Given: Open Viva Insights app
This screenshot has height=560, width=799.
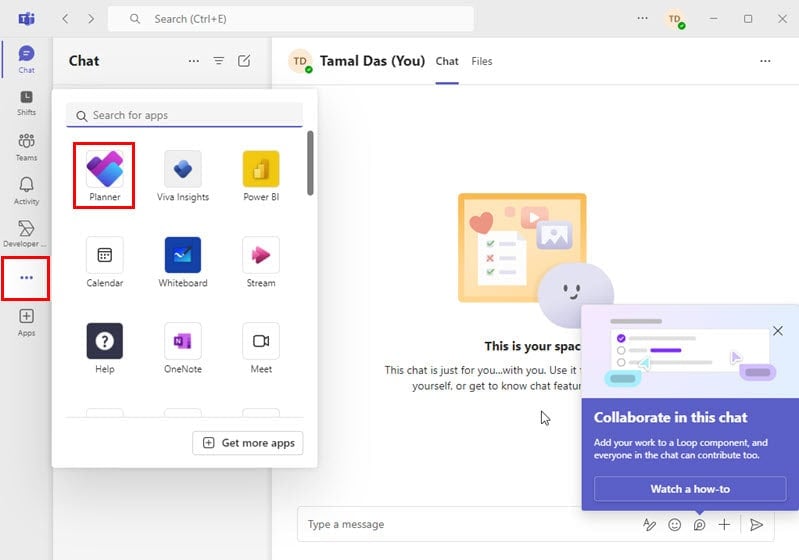Looking at the screenshot, I should coord(182,175).
